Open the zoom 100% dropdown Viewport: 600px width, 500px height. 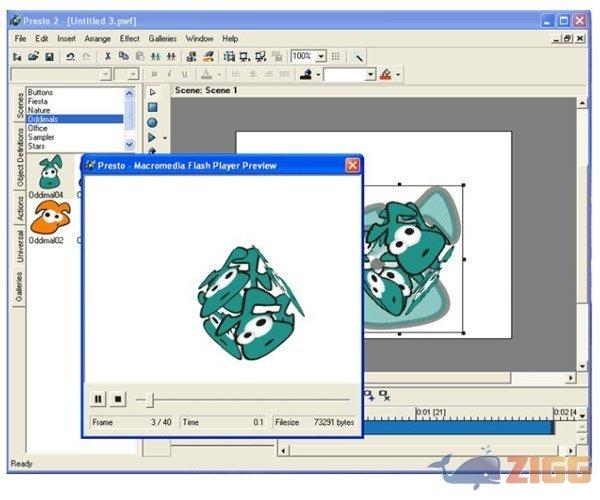click(x=321, y=57)
